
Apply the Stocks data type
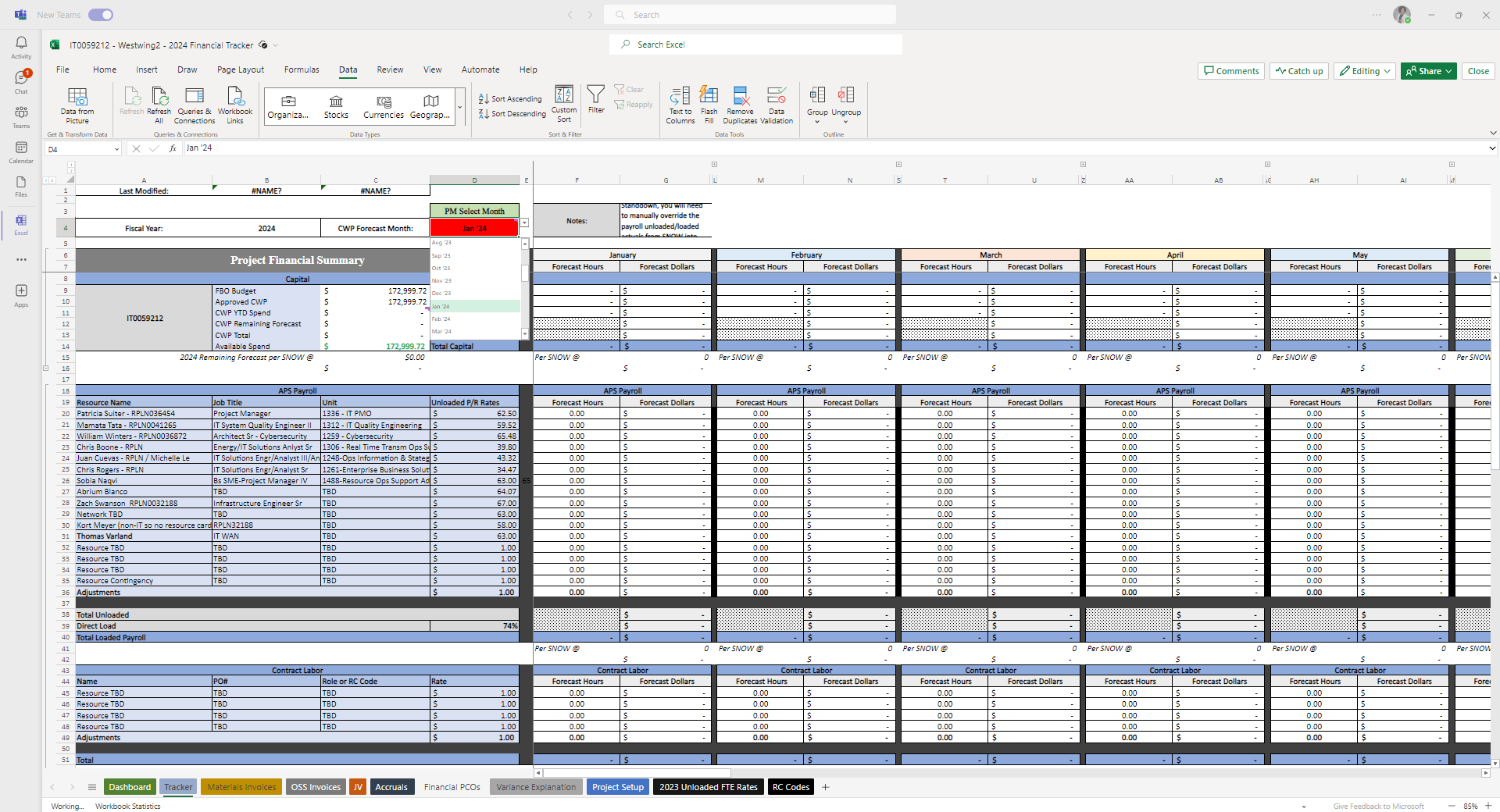336,105
